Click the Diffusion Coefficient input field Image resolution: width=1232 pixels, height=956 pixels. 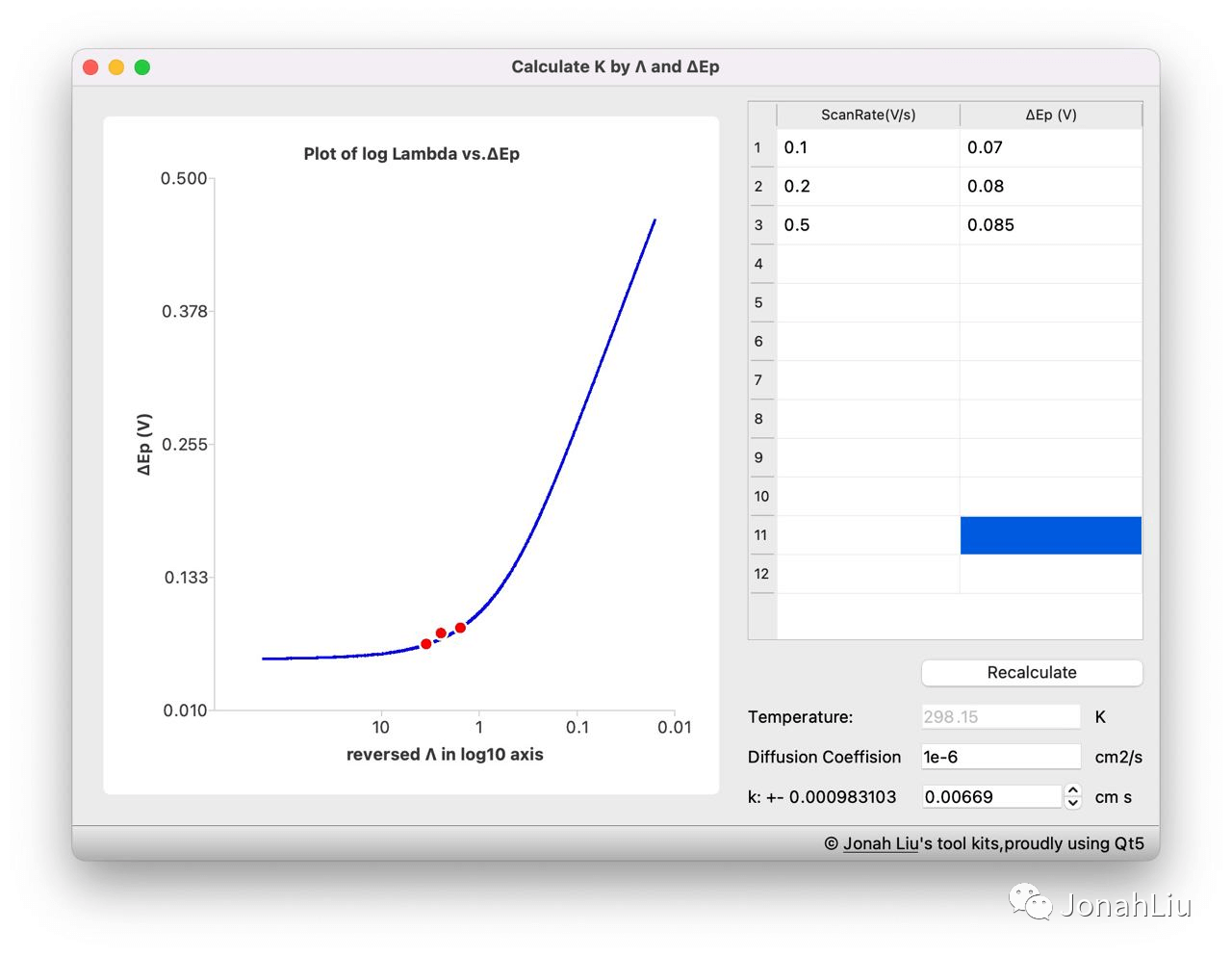pos(1000,757)
